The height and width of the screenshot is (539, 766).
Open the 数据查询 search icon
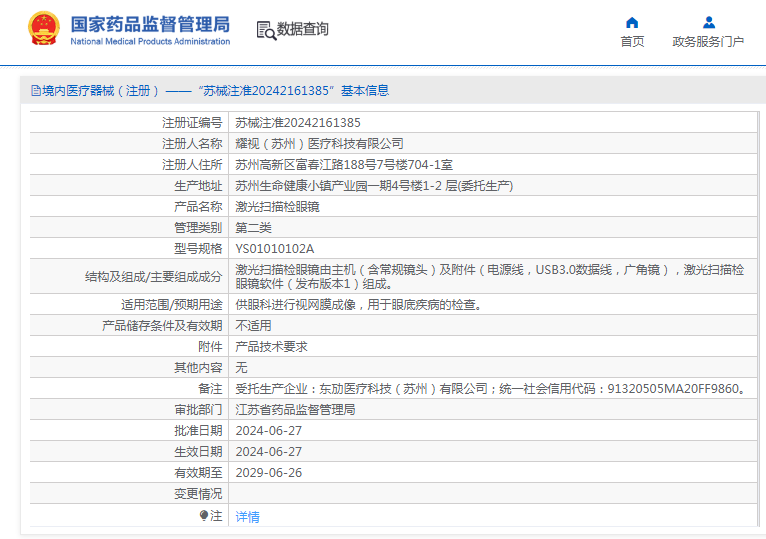(266, 30)
